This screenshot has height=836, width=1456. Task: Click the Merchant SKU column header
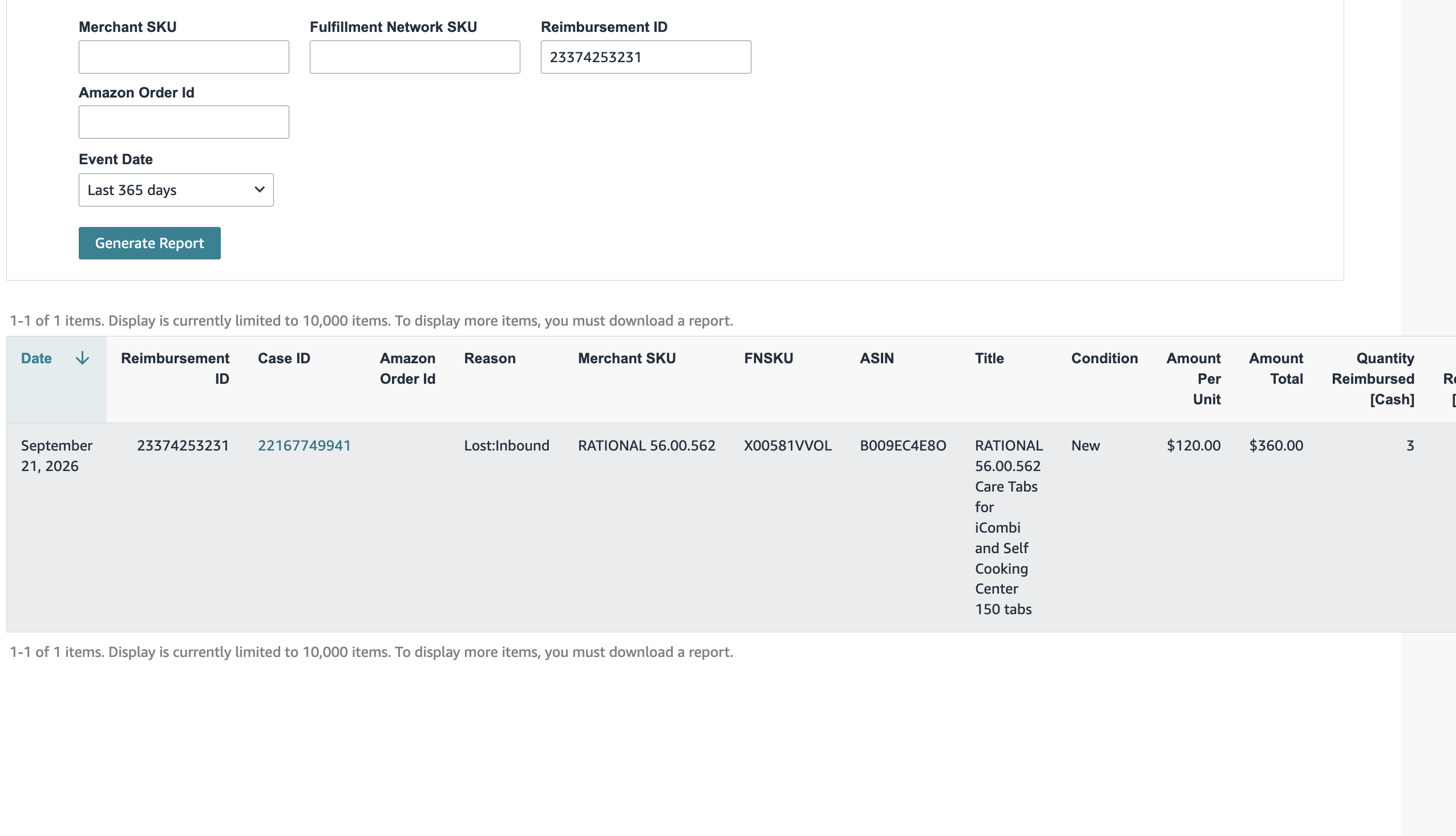[x=626, y=358]
